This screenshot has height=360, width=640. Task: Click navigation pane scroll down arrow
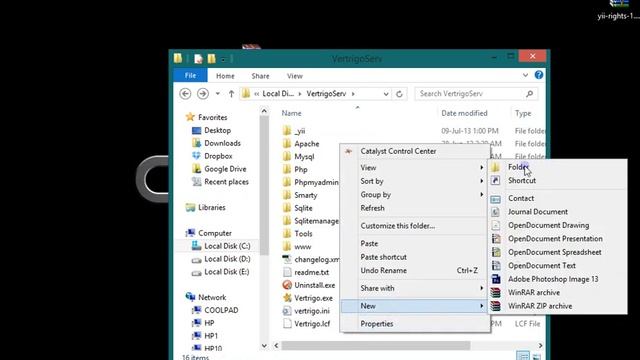tap(264, 346)
